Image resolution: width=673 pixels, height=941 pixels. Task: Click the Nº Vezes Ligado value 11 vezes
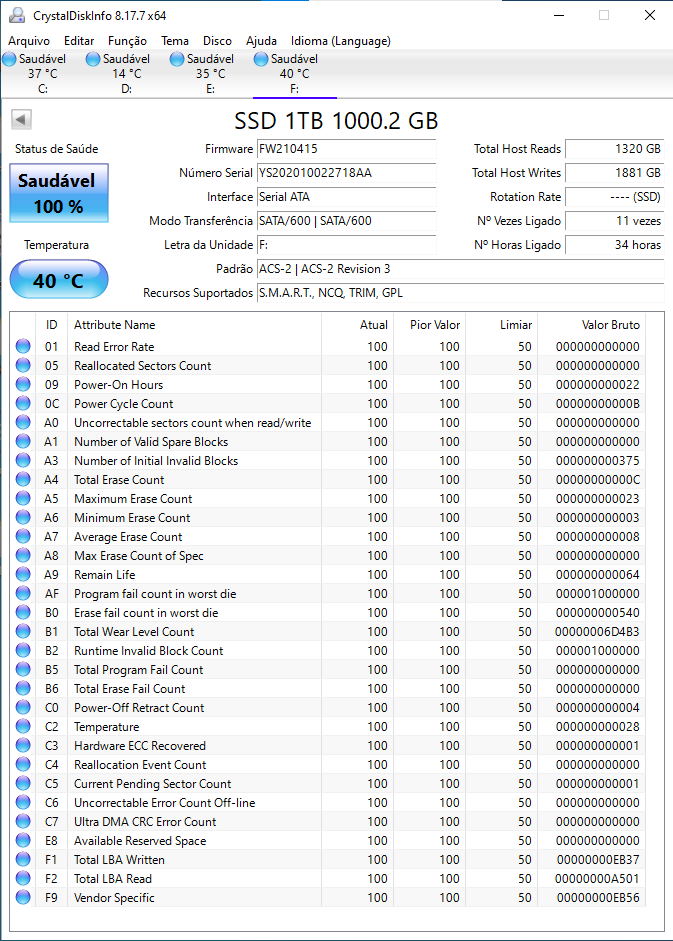(615, 221)
